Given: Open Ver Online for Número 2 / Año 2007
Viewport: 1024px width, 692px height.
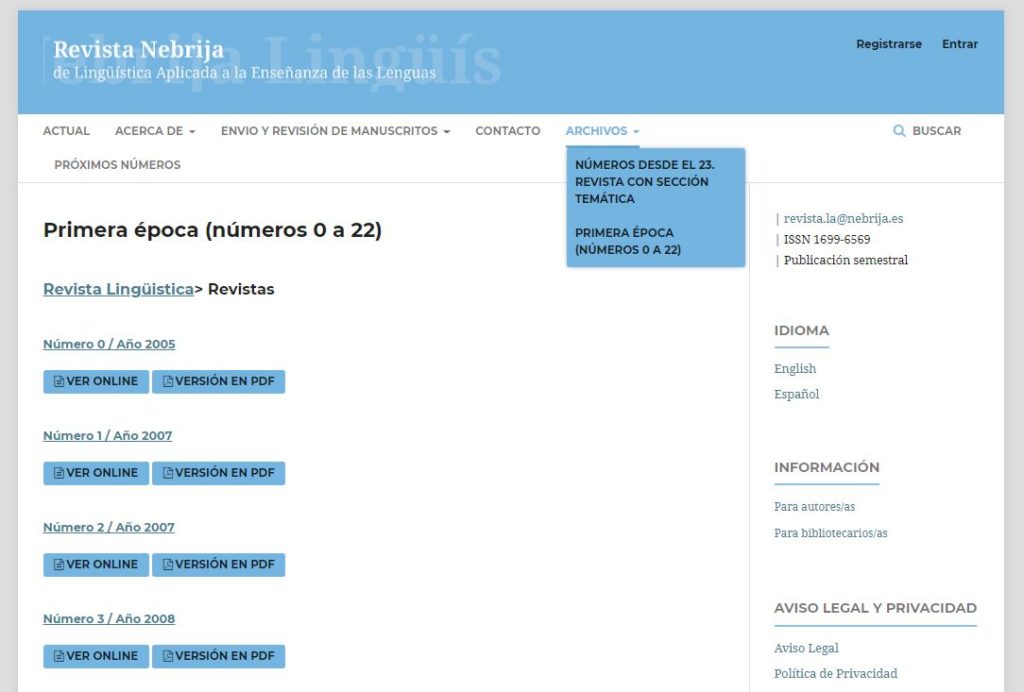Looking at the screenshot, I should click(96, 564).
